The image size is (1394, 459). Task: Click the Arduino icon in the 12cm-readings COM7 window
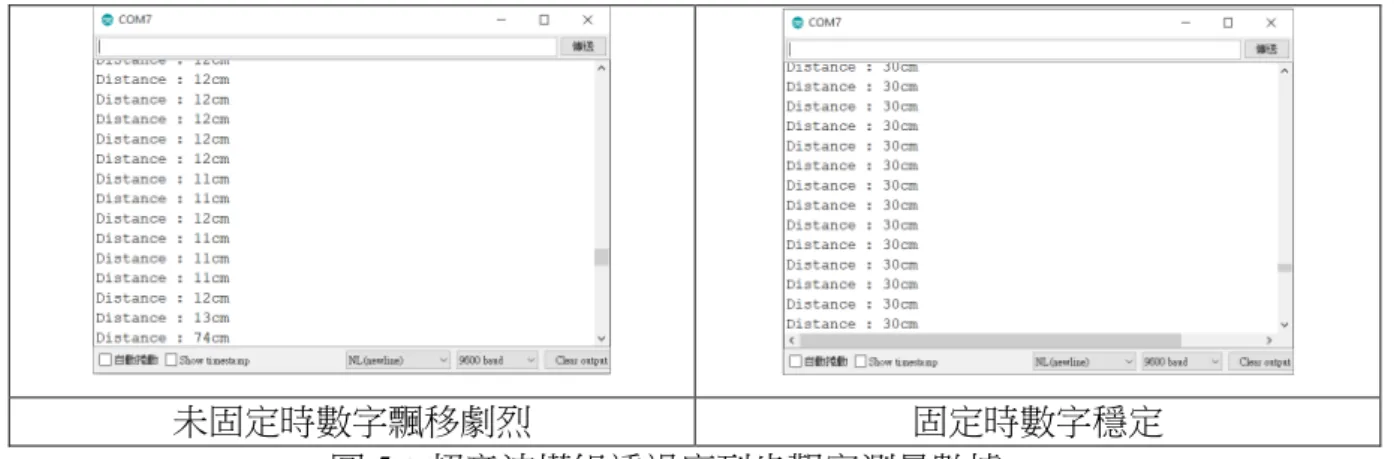point(105,20)
